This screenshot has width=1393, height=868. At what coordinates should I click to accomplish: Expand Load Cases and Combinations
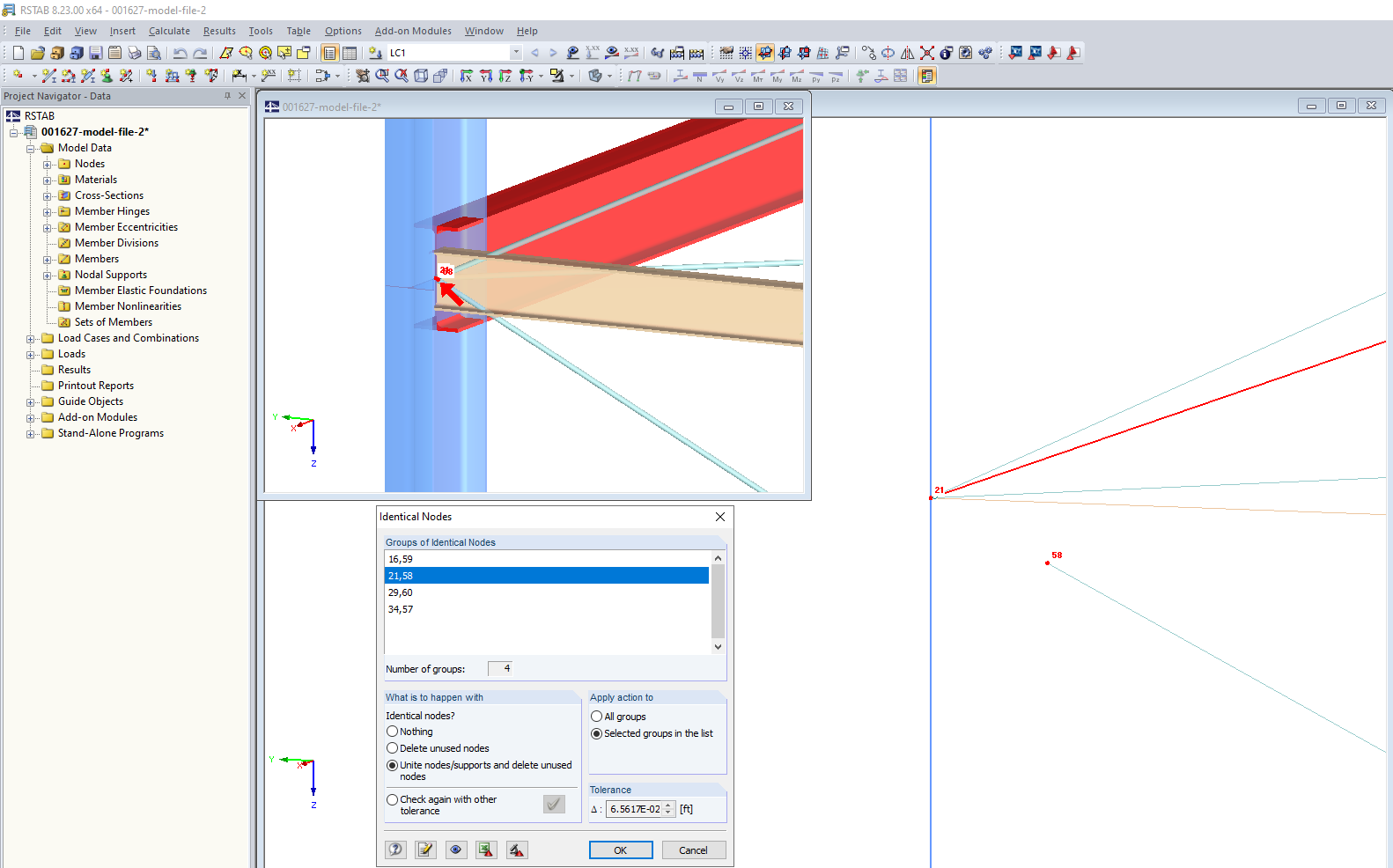[x=31, y=339]
